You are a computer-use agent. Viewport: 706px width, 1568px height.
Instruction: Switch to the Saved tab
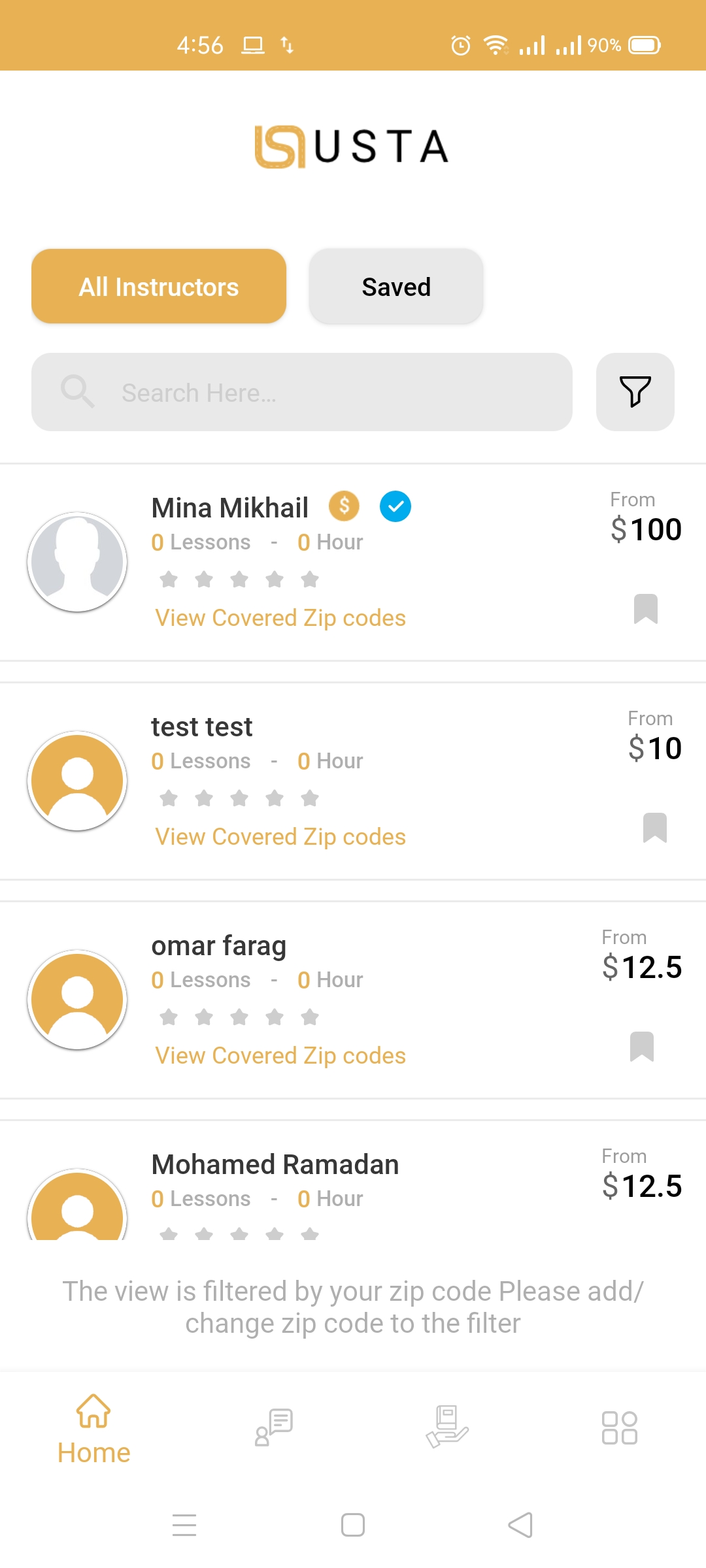point(396,287)
